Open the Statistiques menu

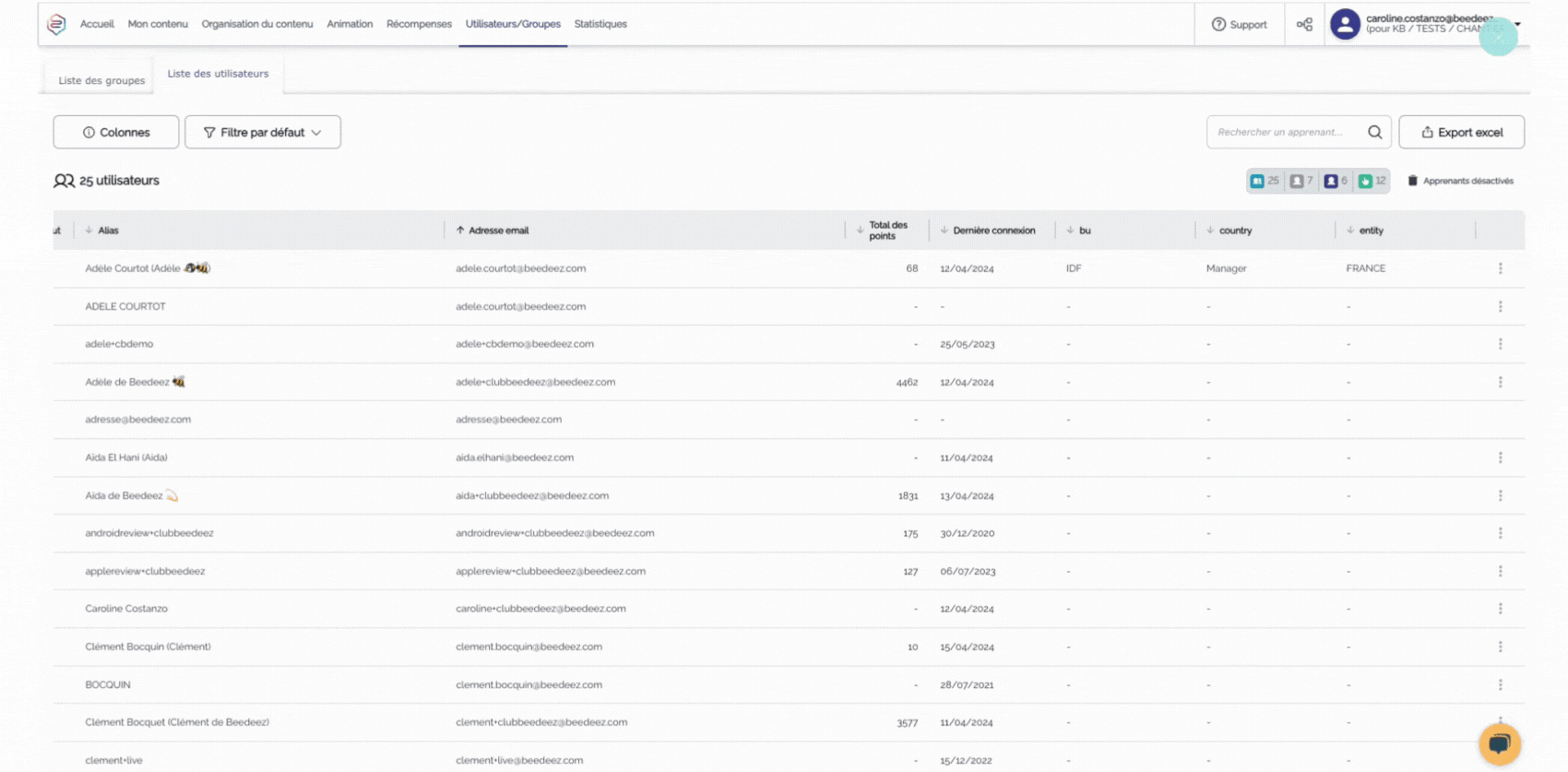click(x=600, y=24)
